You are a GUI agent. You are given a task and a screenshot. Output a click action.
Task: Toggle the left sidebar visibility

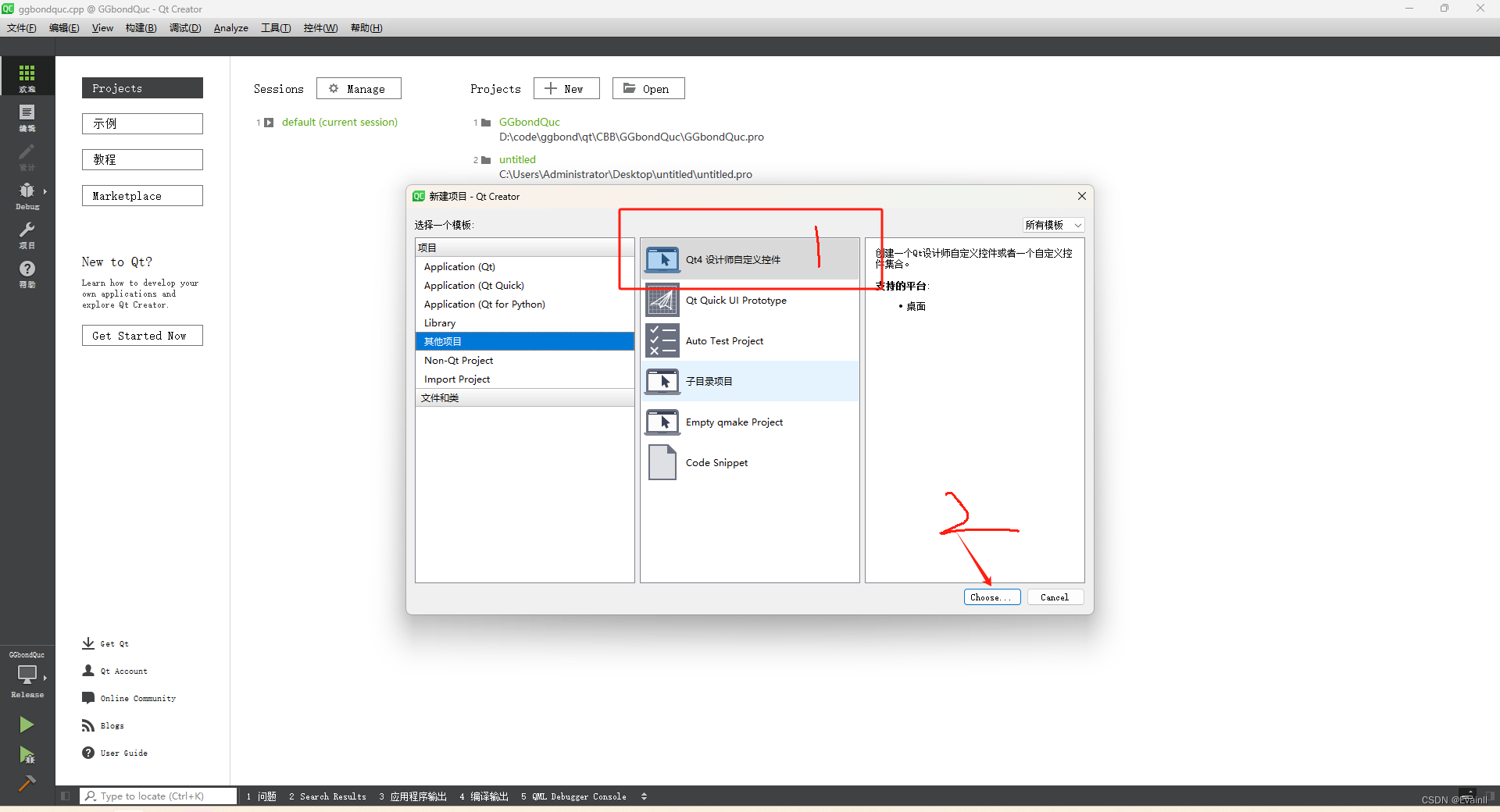click(x=66, y=796)
